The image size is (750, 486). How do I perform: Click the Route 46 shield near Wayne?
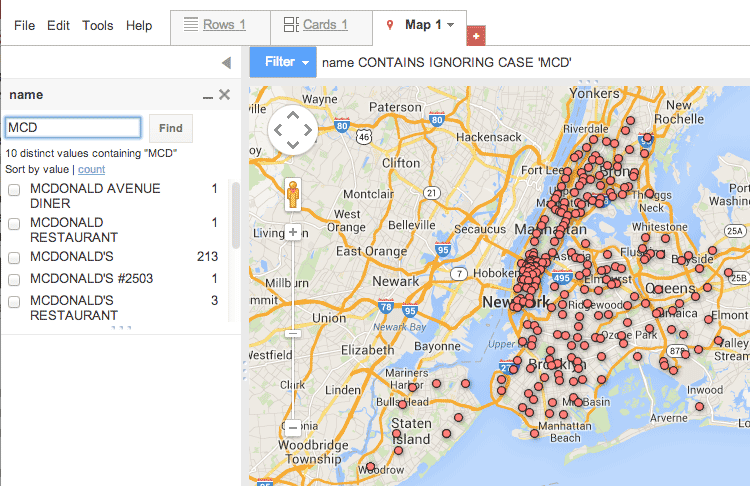pos(364,136)
